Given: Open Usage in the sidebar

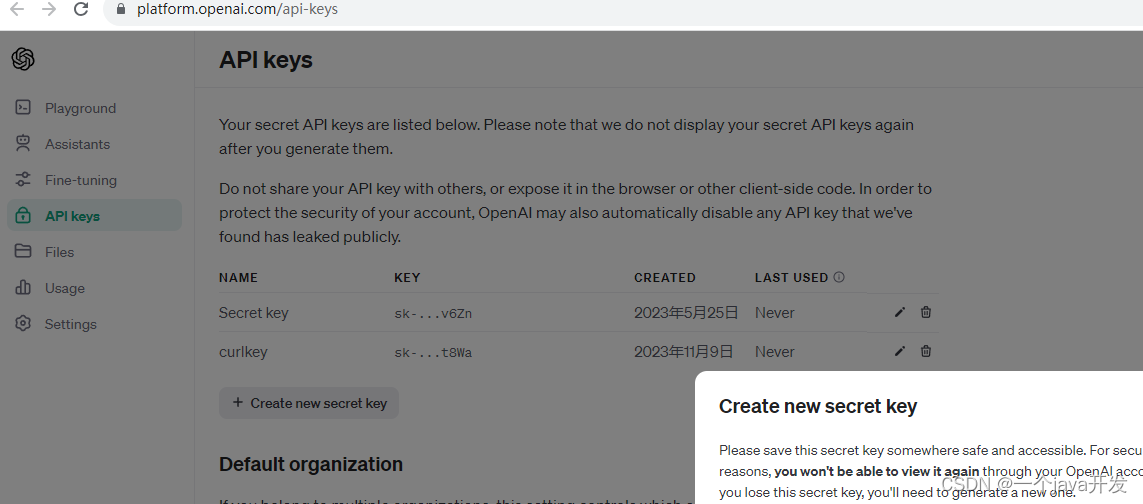Looking at the screenshot, I should click(x=95, y=287).
